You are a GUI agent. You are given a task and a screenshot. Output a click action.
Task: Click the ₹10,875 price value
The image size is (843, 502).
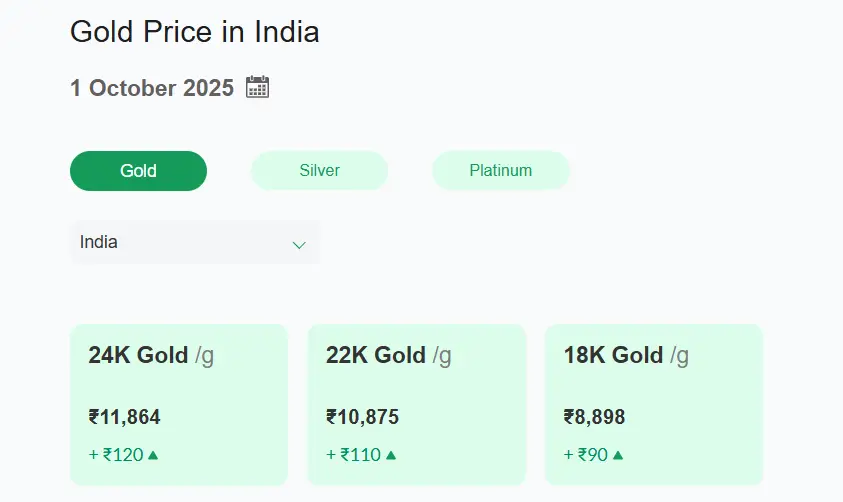tap(362, 417)
